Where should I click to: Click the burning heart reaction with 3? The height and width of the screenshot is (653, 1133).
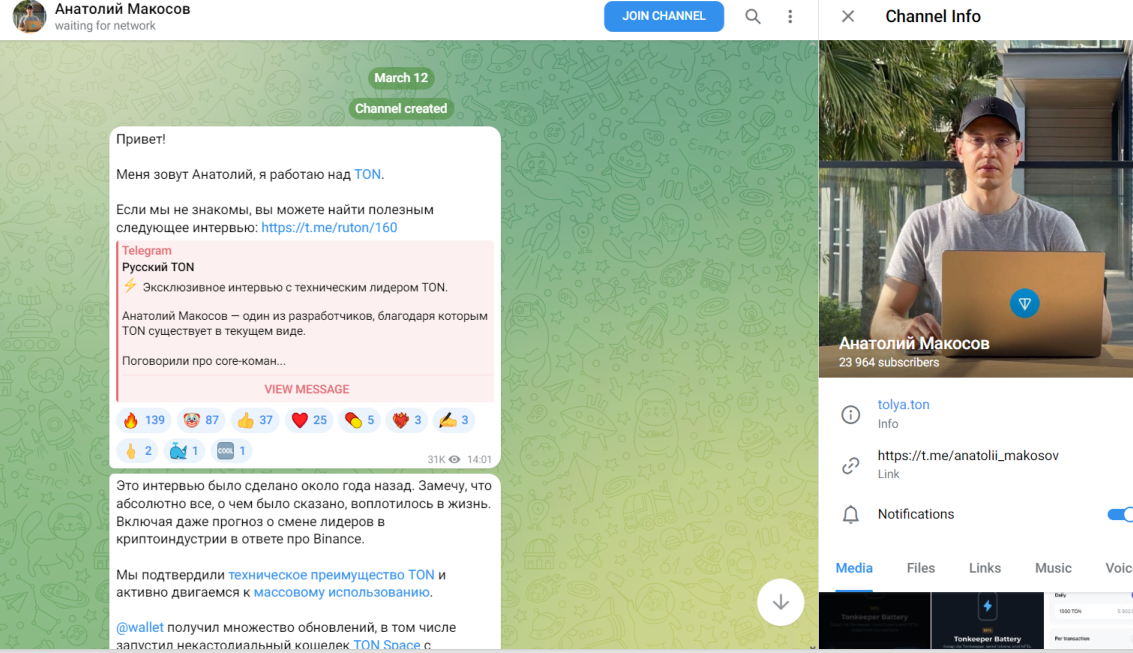coord(407,420)
